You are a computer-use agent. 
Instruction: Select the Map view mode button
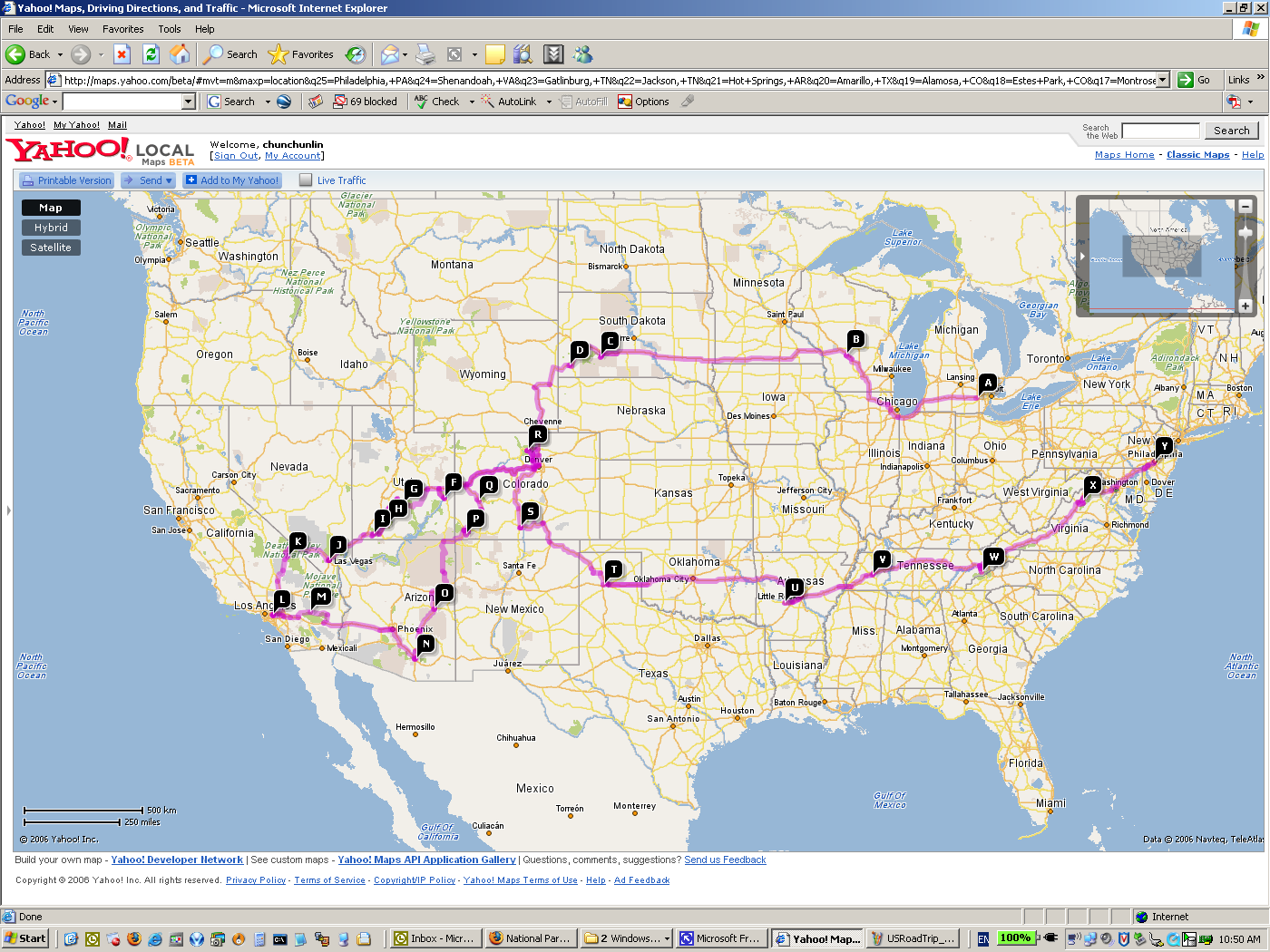point(51,208)
